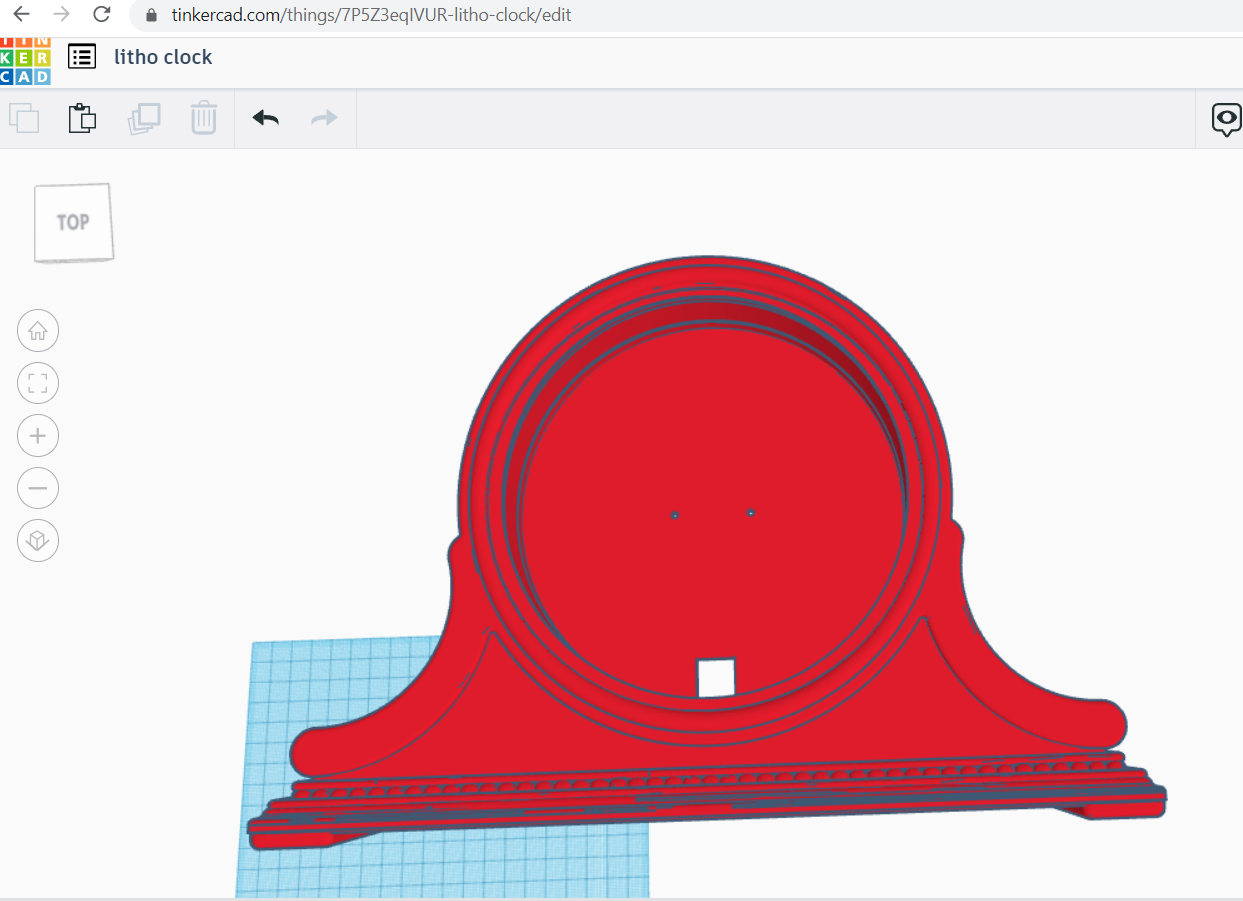Zoom out from the design

coord(37,488)
